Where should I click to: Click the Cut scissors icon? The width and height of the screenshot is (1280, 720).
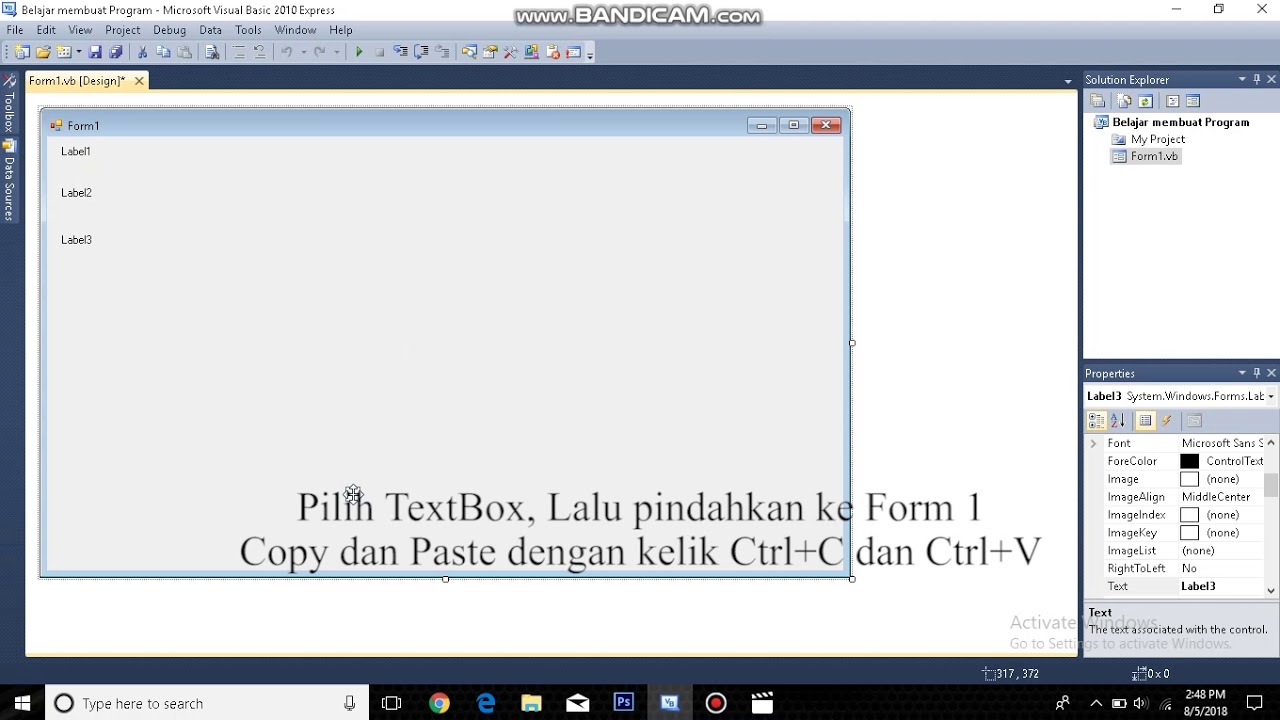point(142,52)
